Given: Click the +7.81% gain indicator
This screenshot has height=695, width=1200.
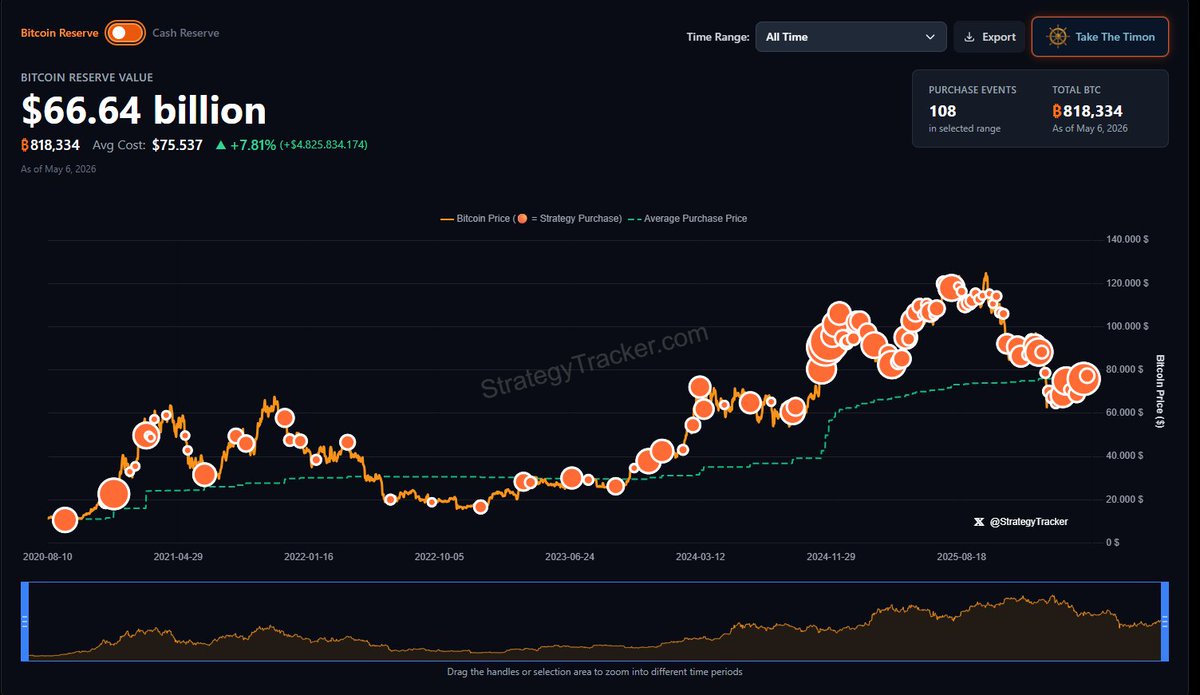Looking at the screenshot, I should tap(246, 145).
